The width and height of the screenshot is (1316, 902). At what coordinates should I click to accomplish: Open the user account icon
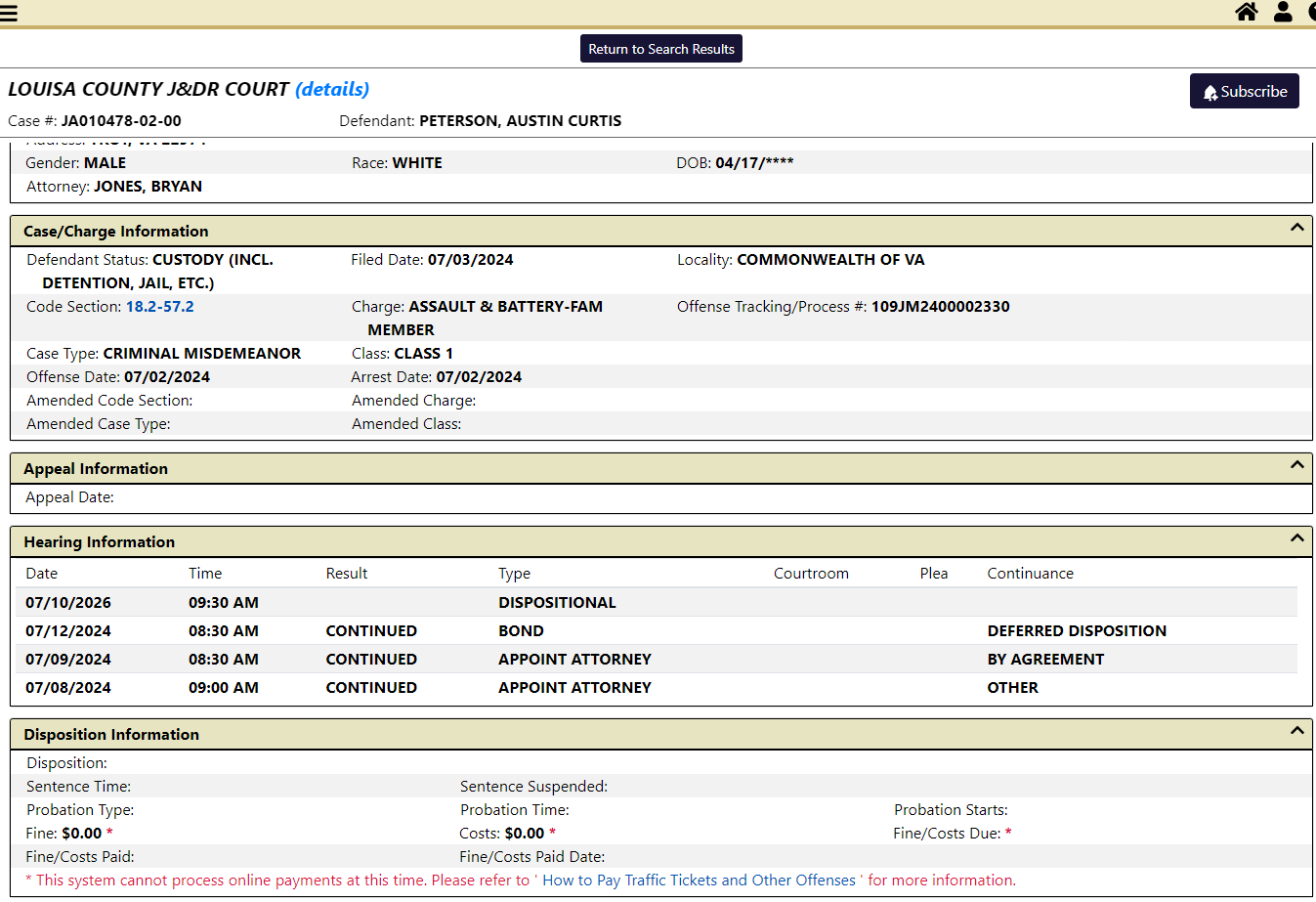pyautogui.click(x=1284, y=12)
